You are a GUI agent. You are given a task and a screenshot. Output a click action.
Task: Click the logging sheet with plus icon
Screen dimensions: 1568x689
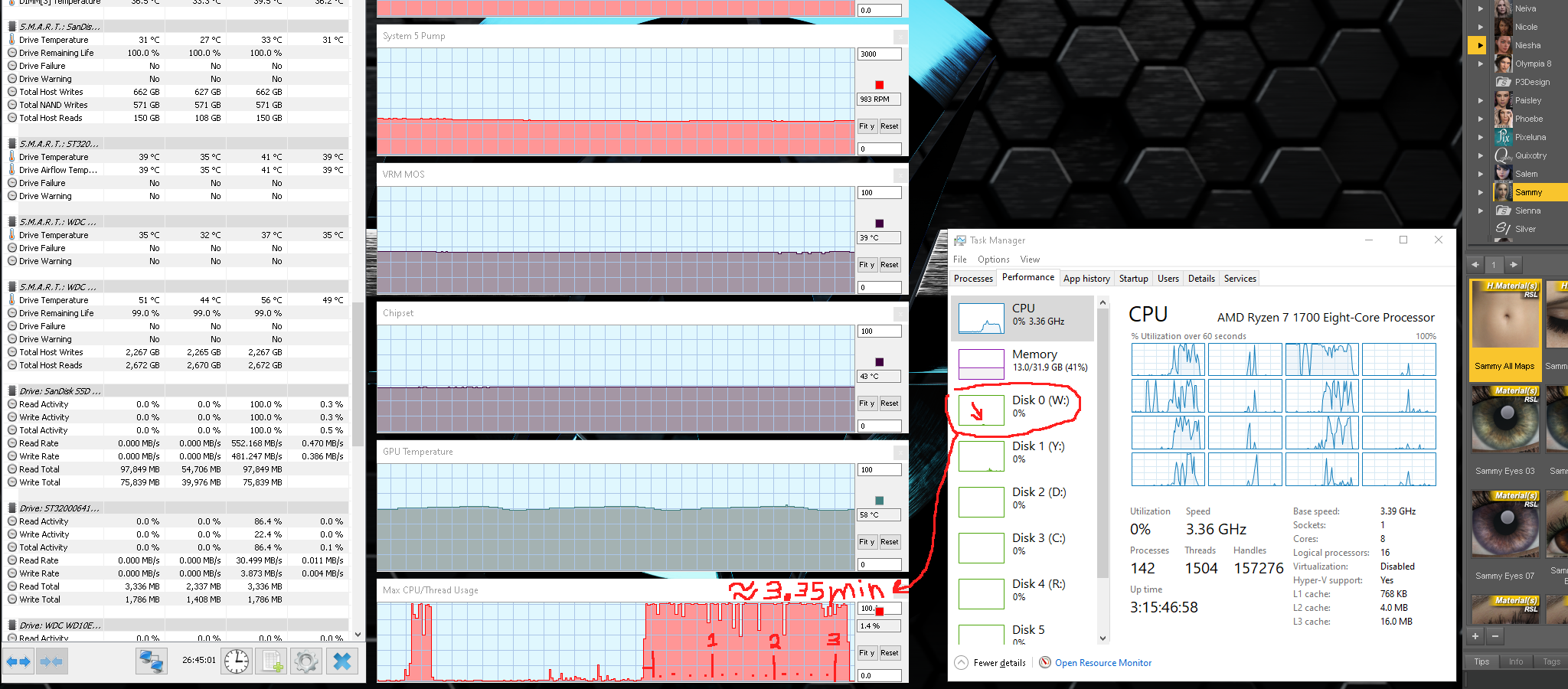[272, 661]
